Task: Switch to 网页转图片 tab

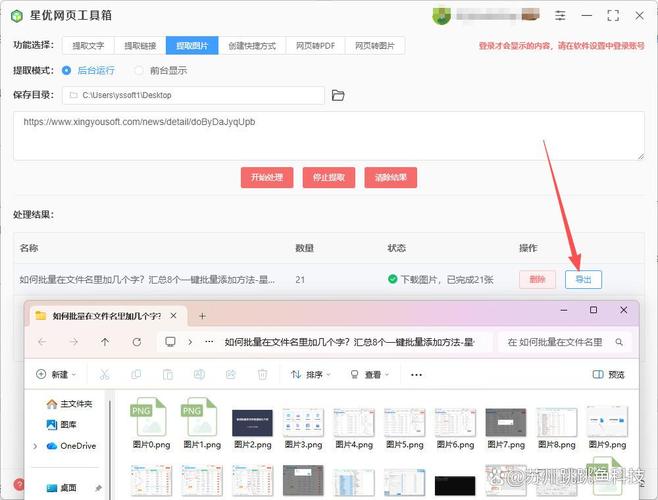Action: pos(375,46)
